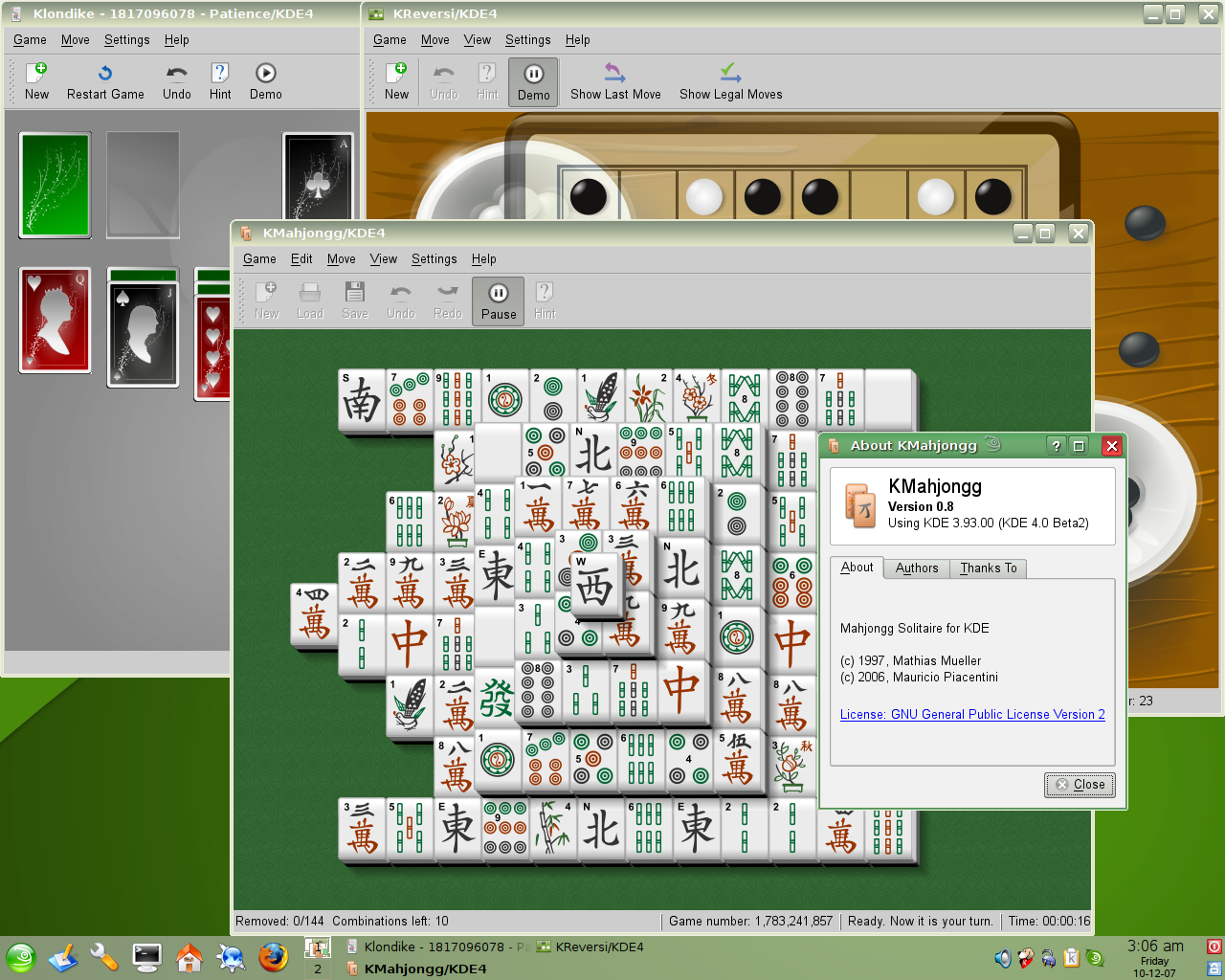Click the volume speaker tray icon
The height and width of the screenshot is (980, 1225).
[x=1002, y=958]
